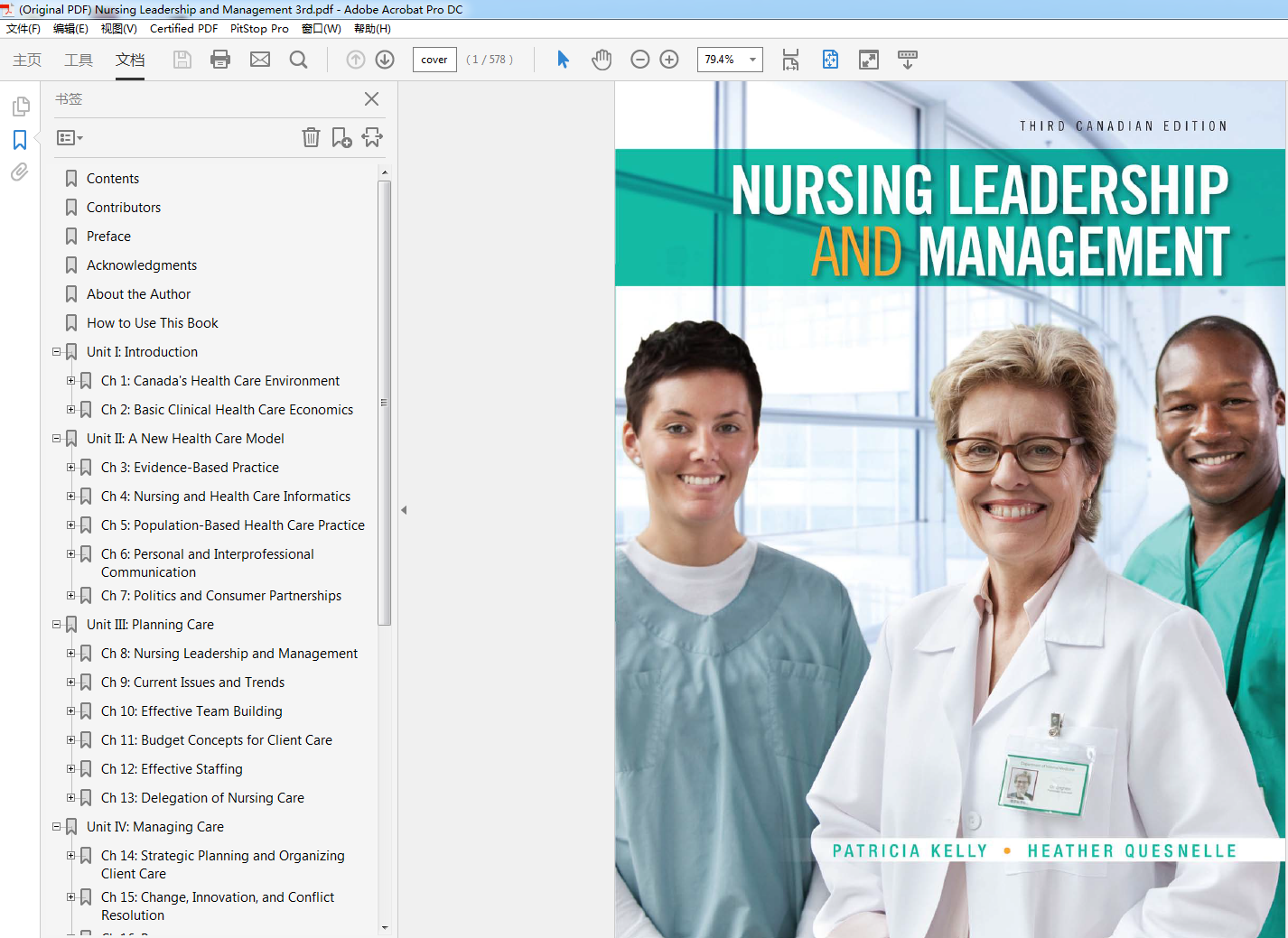Click the zoom value field 79.4%
This screenshot has width=1288, height=938.
tap(721, 60)
